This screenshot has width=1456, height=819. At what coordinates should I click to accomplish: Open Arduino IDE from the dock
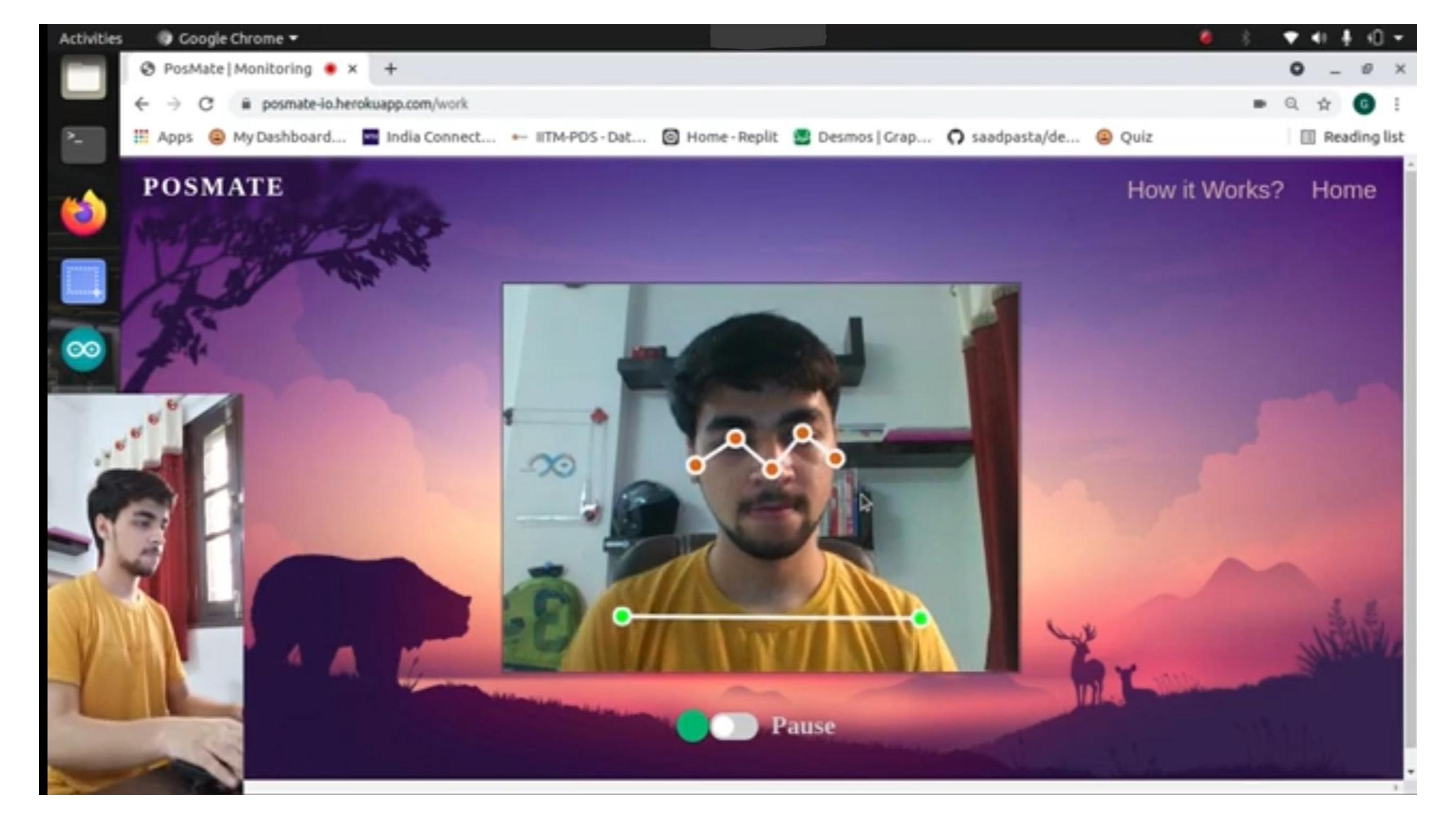pyautogui.click(x=83, y=349)
